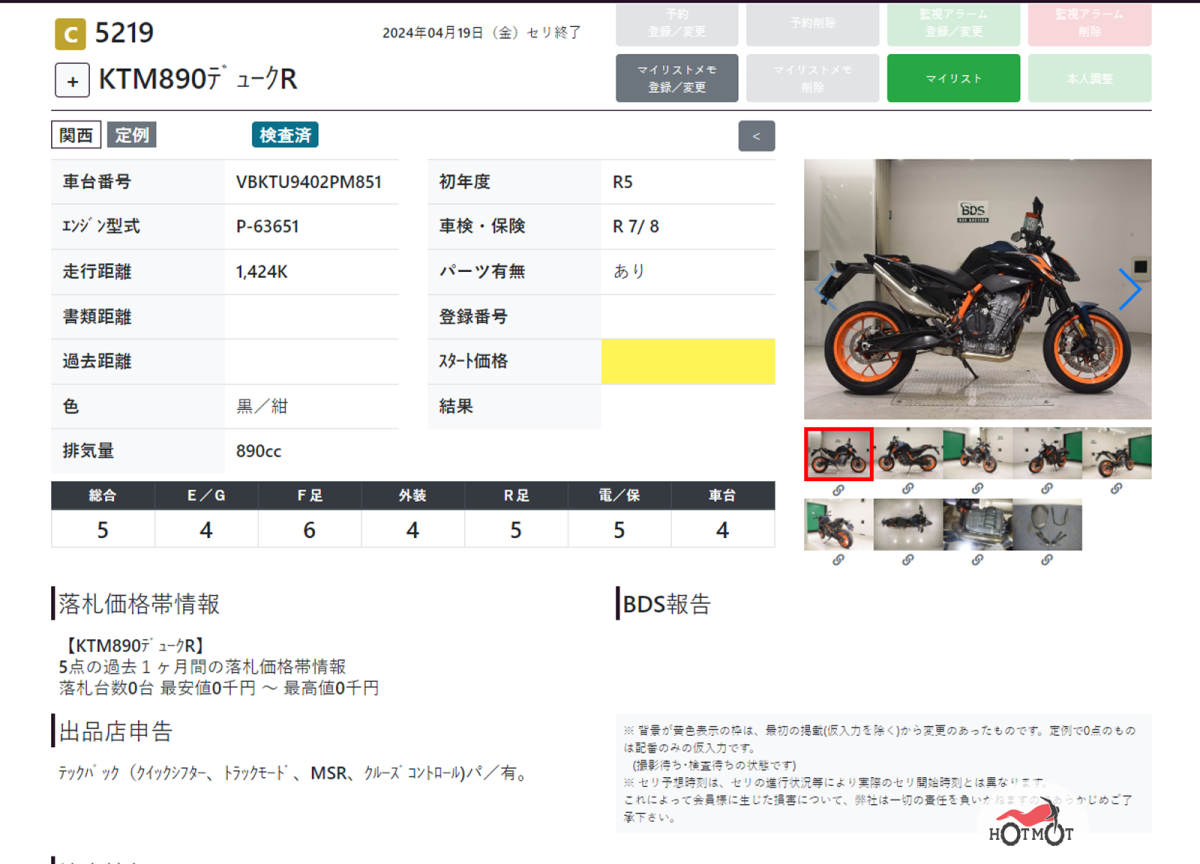Click chassis number VBKTU9402PM851
The height and width of the screenshot is (864, 1200).
[309, 182]
